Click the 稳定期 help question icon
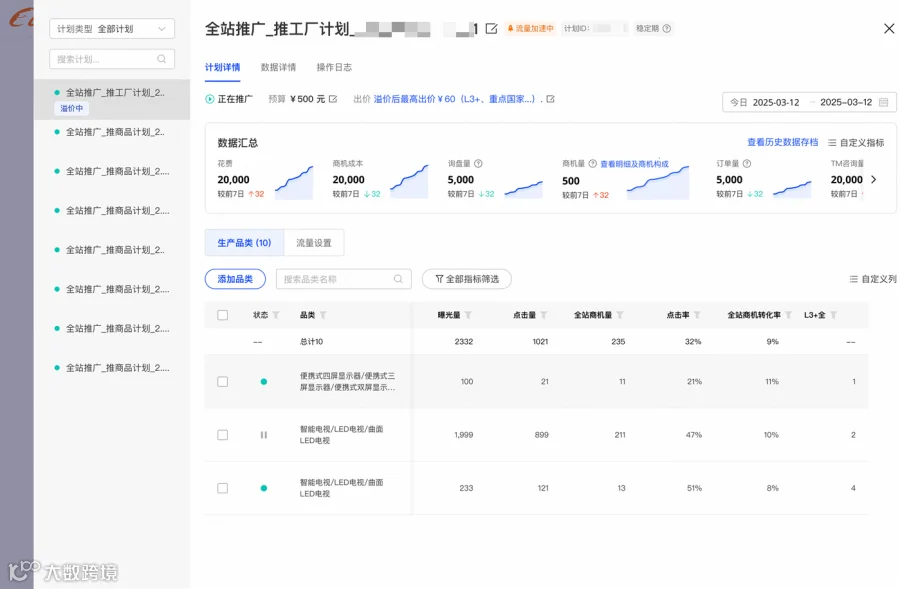 point(666,28)
